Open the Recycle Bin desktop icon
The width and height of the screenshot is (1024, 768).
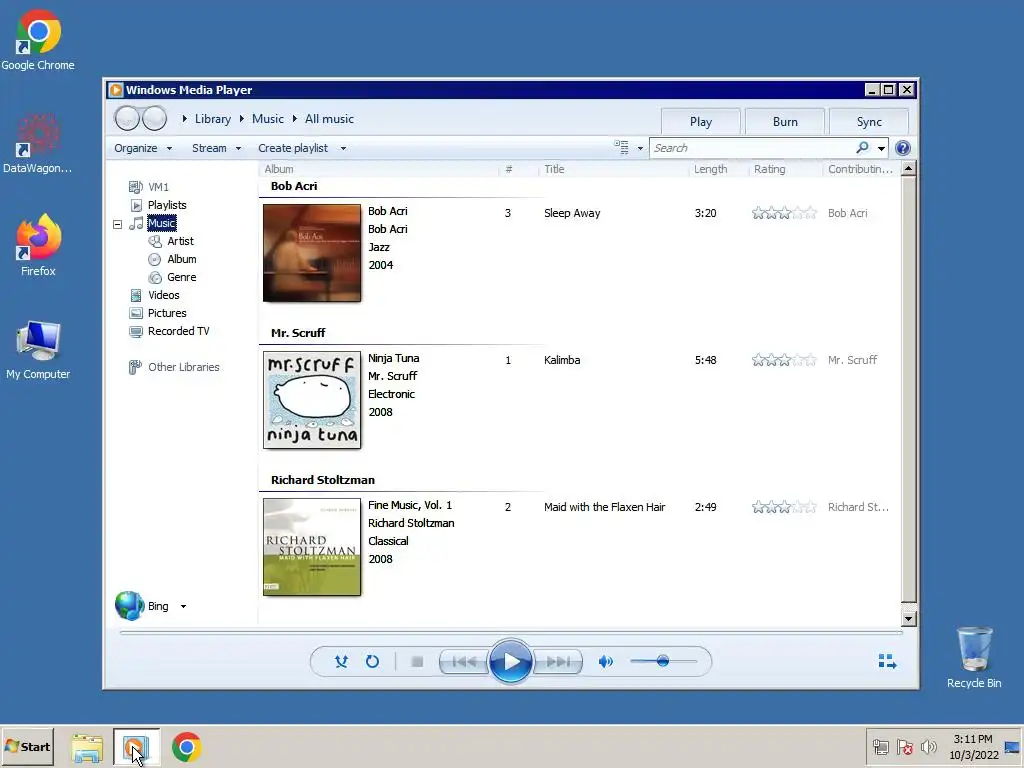(x=974, y=657)
